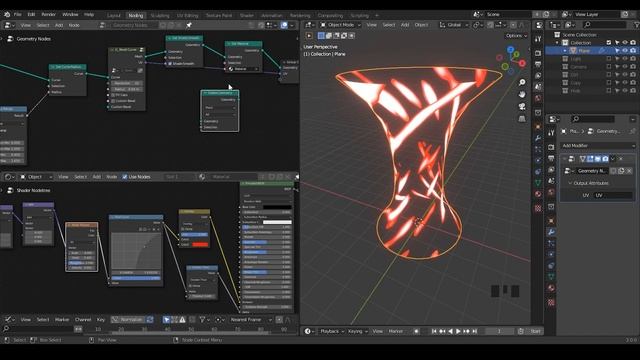
Task: Click the pin icon in geometry node editor header
Action: coord(189,25)
